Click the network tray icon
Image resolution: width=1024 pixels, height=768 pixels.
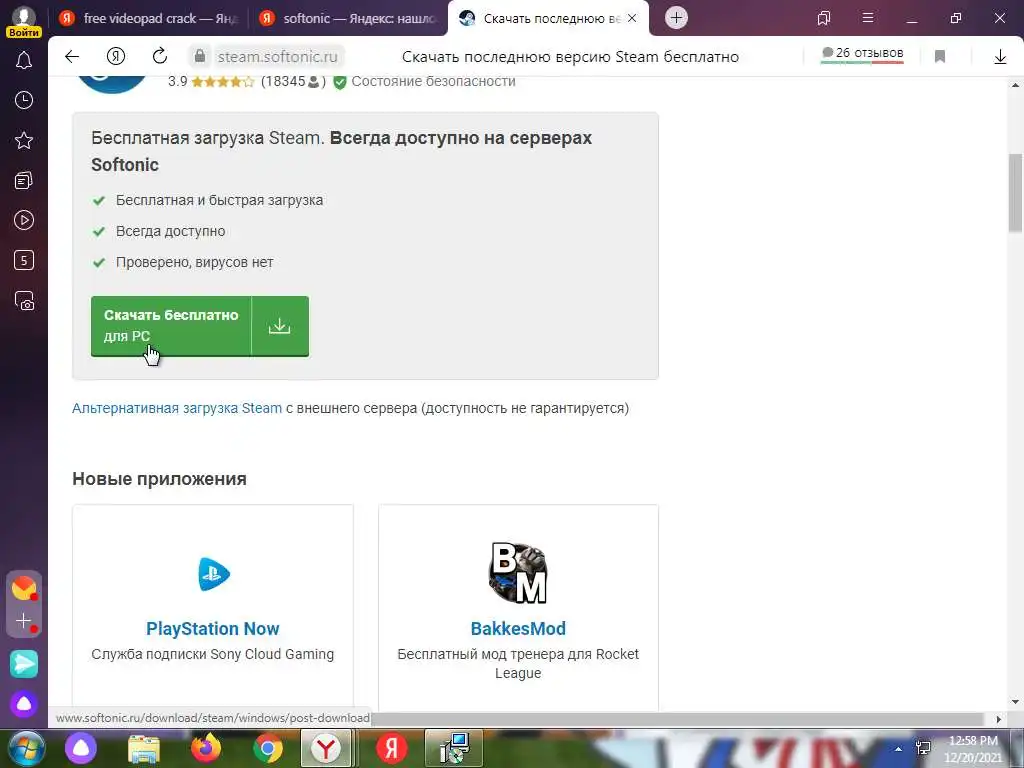(923, 748)
